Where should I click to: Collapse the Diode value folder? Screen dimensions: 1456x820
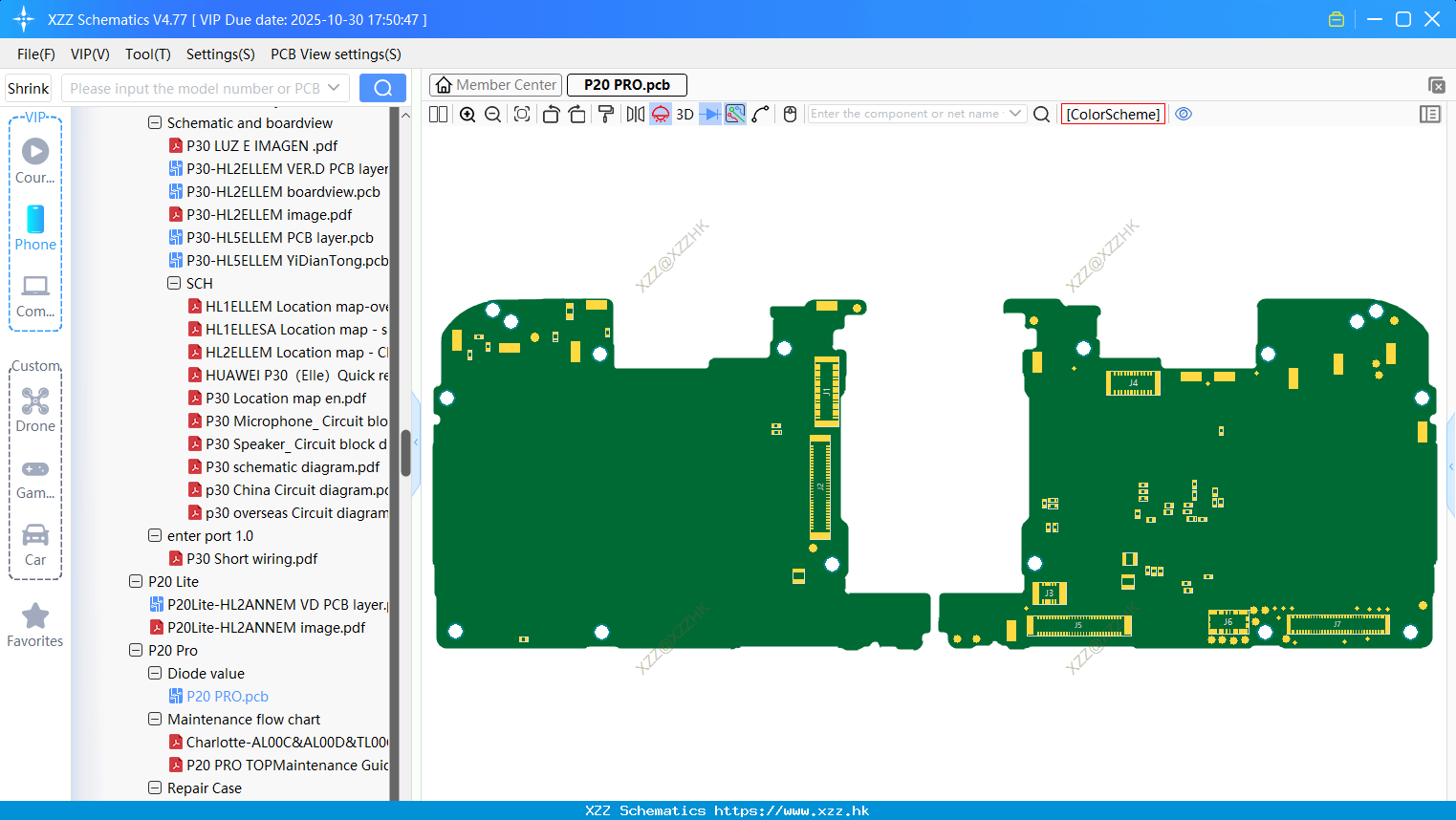click(155, 673)
